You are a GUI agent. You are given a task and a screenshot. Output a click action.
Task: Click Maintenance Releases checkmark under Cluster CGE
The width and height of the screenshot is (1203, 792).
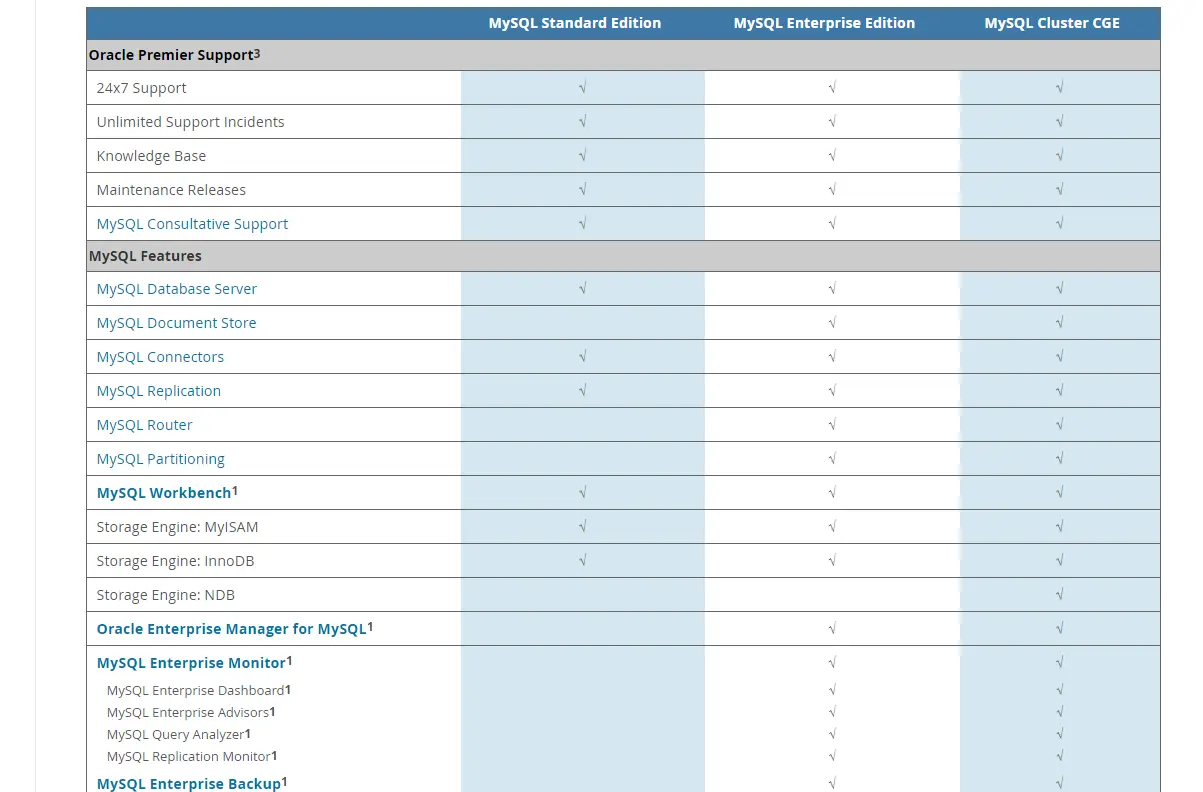click(x=1059, y=190)
